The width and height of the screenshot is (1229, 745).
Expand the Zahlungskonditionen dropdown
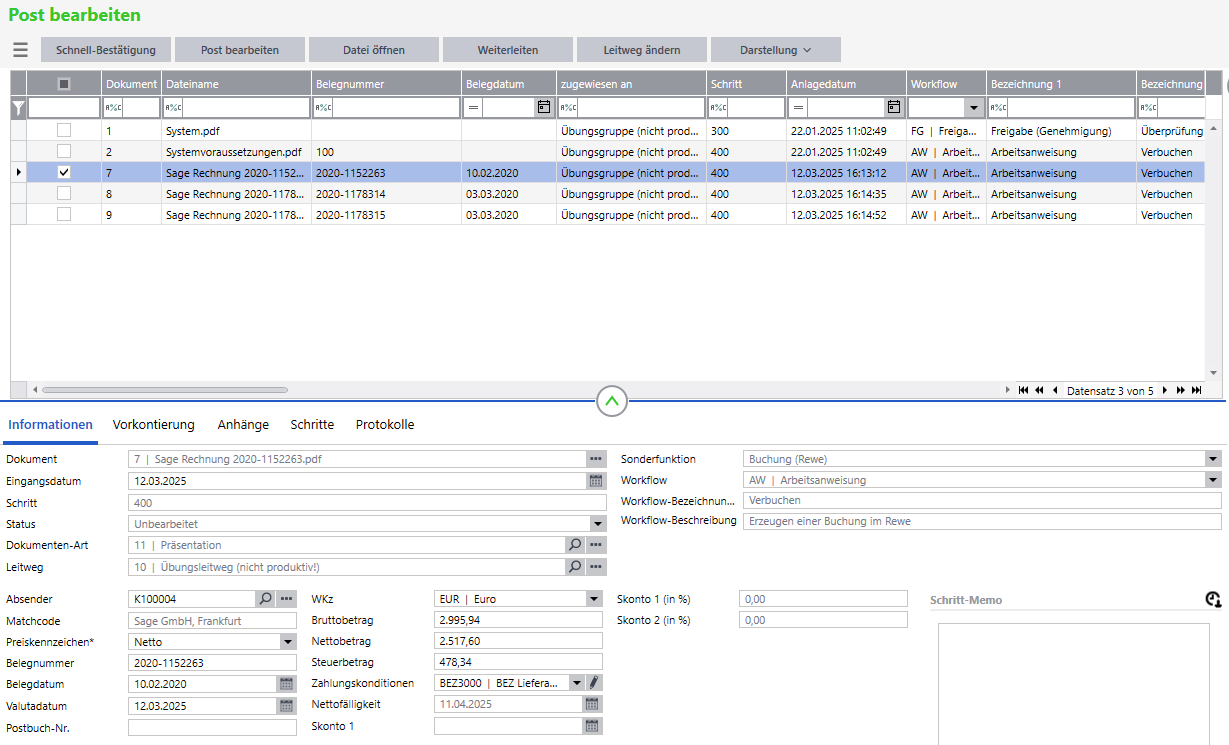[x=576, y=683]
